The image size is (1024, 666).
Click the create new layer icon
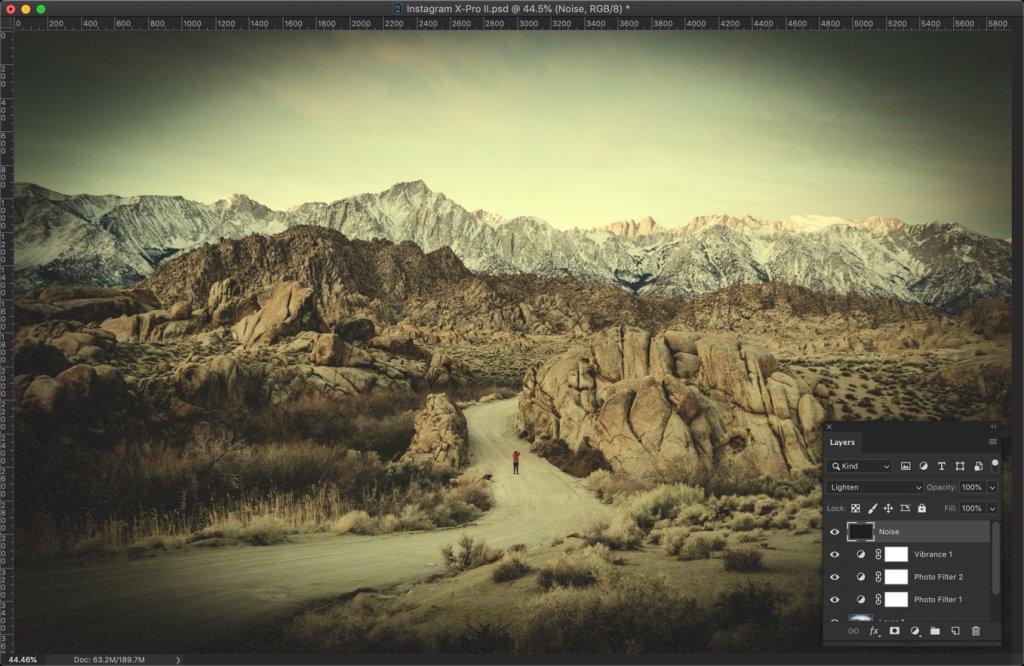tap(956, 631)
